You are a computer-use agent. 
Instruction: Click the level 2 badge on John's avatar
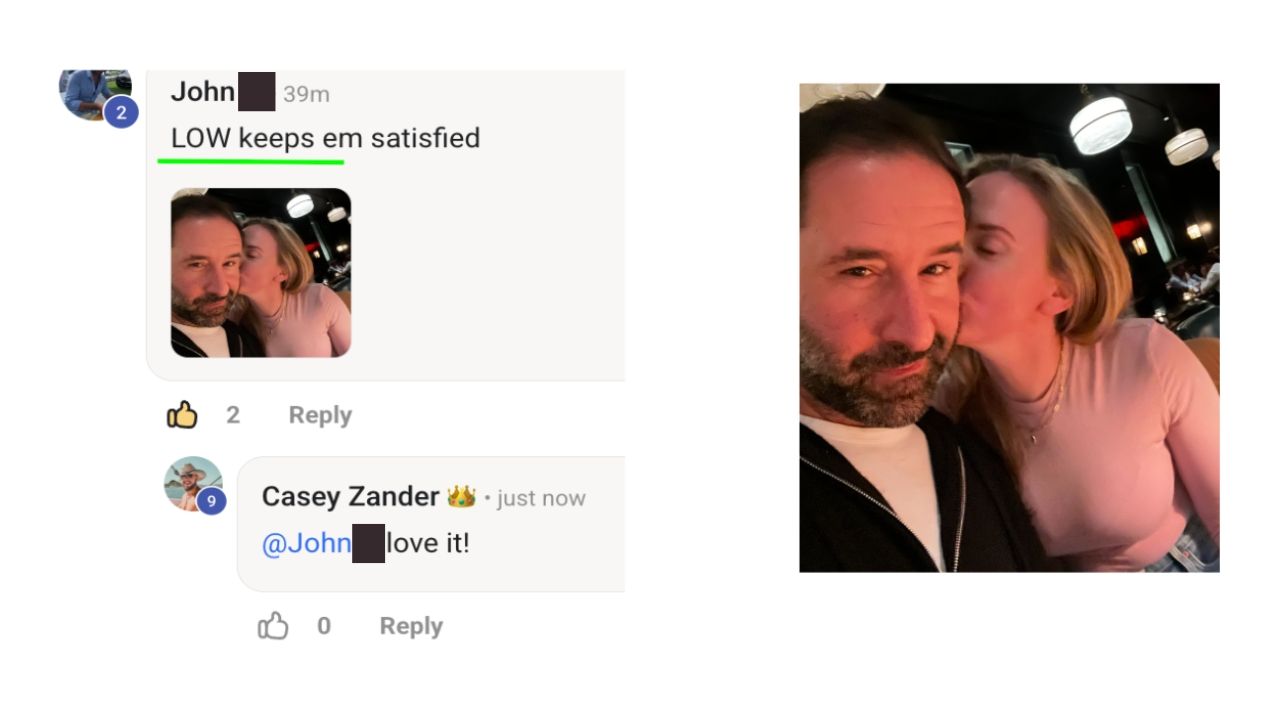point(121,113)
